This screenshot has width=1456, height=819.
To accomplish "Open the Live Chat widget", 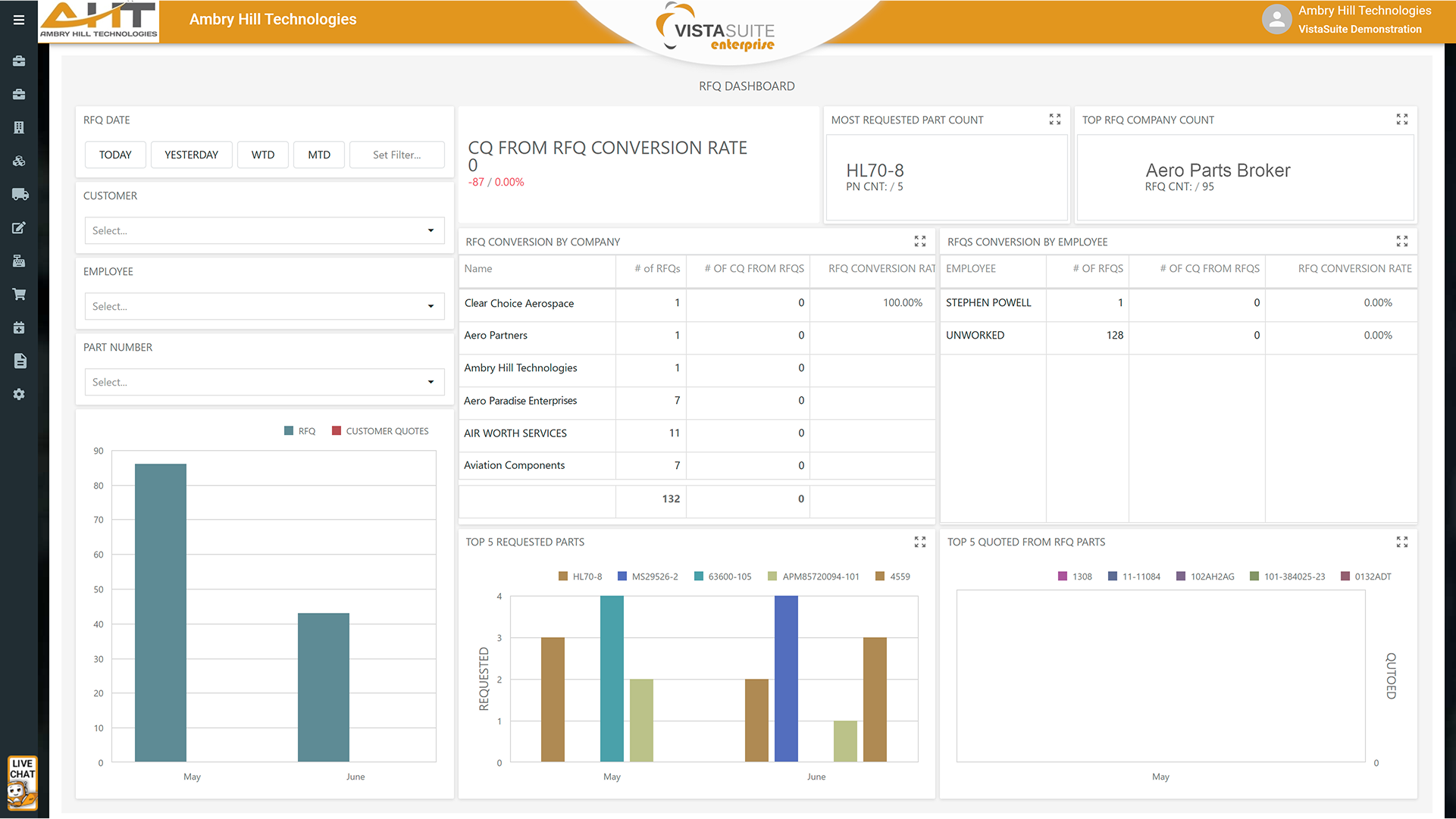I will point(22,783).
